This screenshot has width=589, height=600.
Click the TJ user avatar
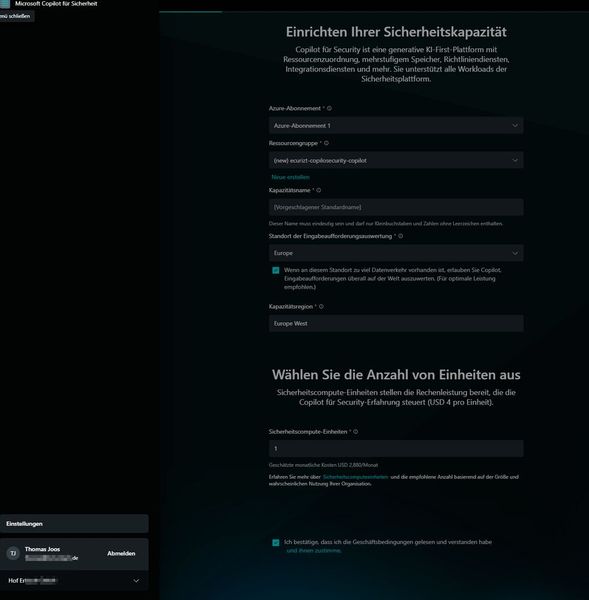click(13, 553)
